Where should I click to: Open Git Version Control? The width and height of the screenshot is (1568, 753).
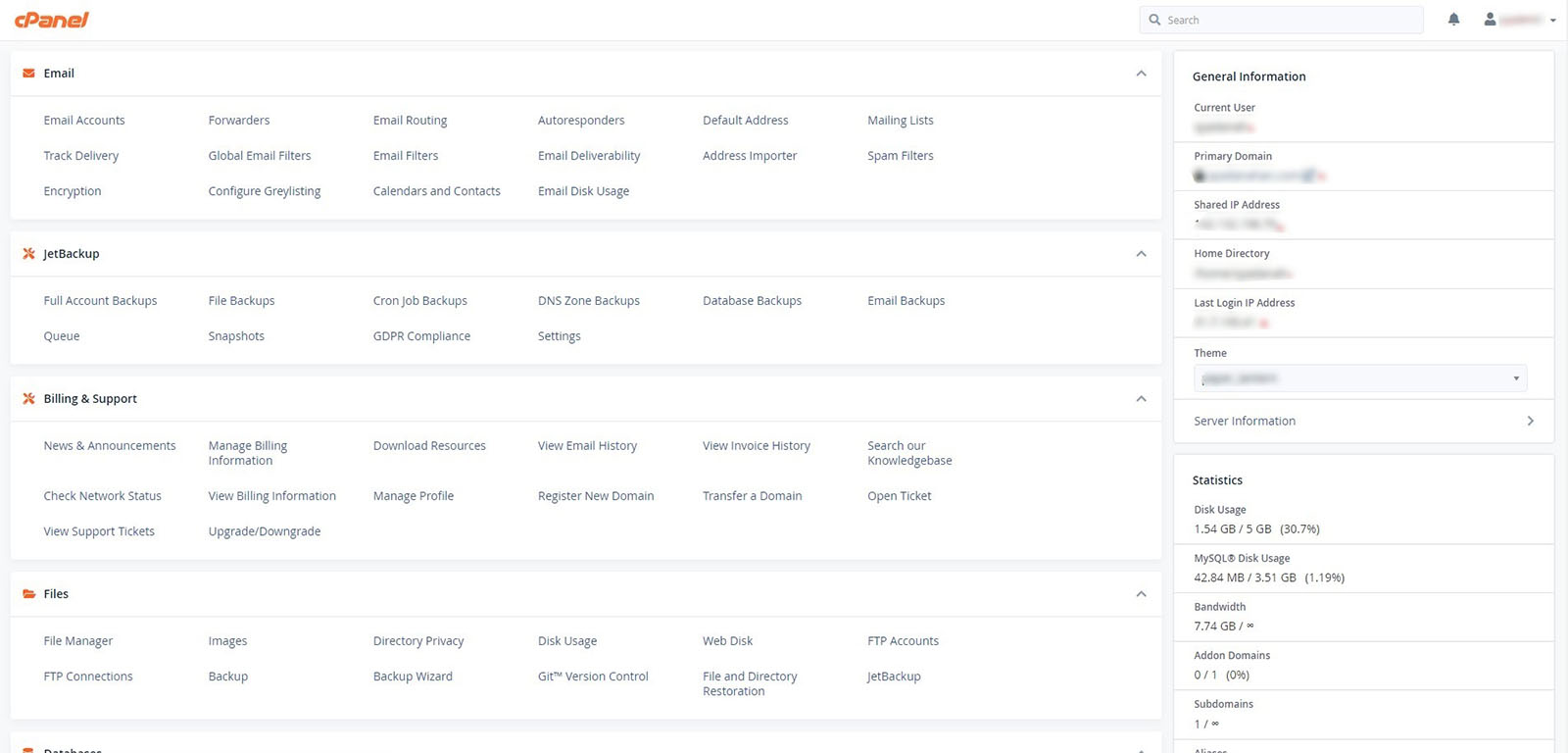[x=593, y=677]
